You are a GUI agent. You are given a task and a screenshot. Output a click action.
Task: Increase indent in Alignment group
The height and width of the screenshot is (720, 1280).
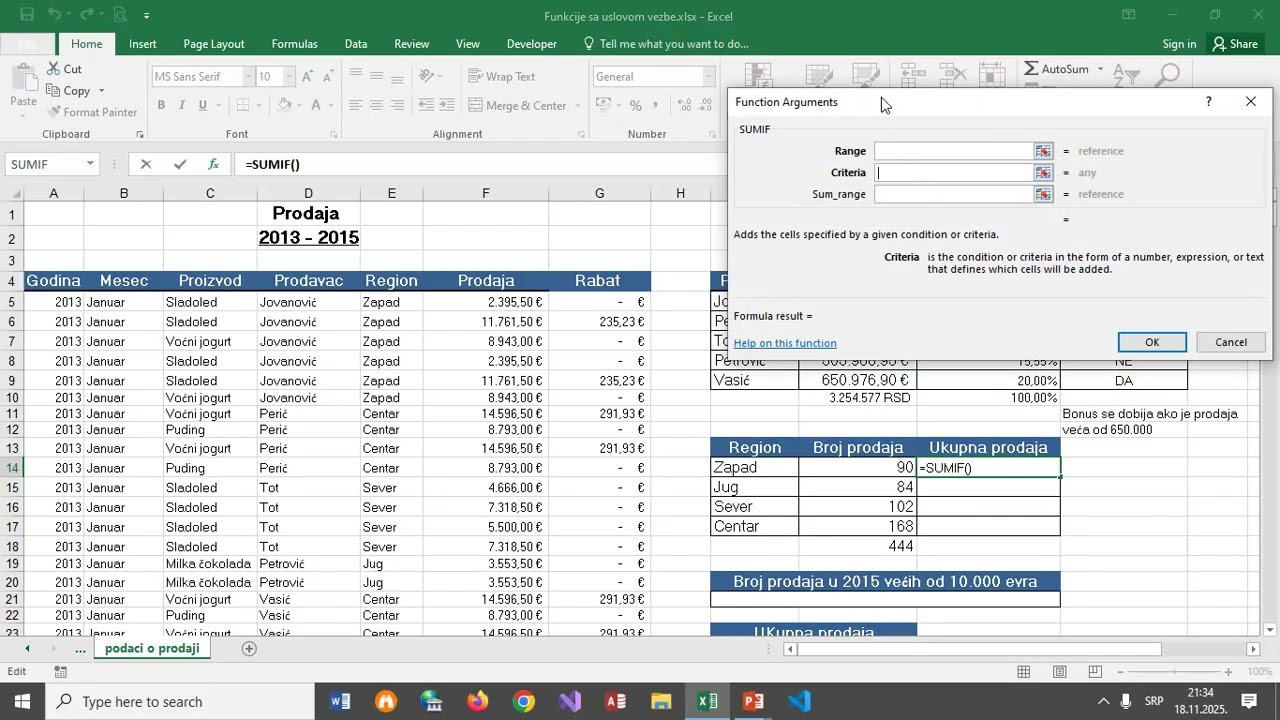447,105
